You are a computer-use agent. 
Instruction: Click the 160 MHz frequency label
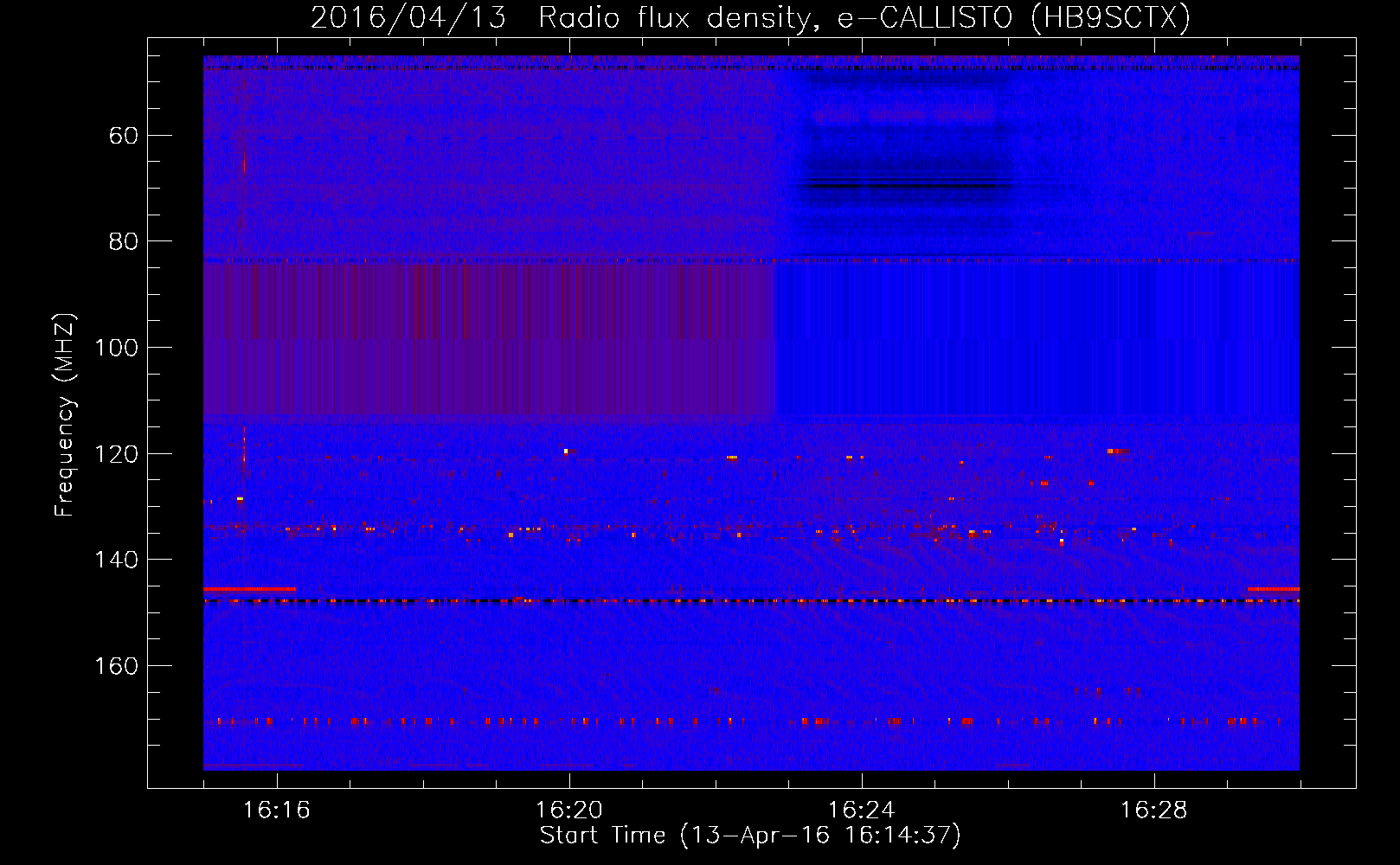pos(117,666)
